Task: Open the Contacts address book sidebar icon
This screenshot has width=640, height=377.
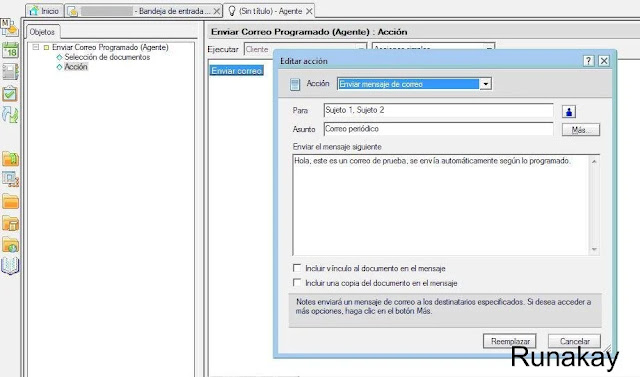Action: [x=10, y=72]
